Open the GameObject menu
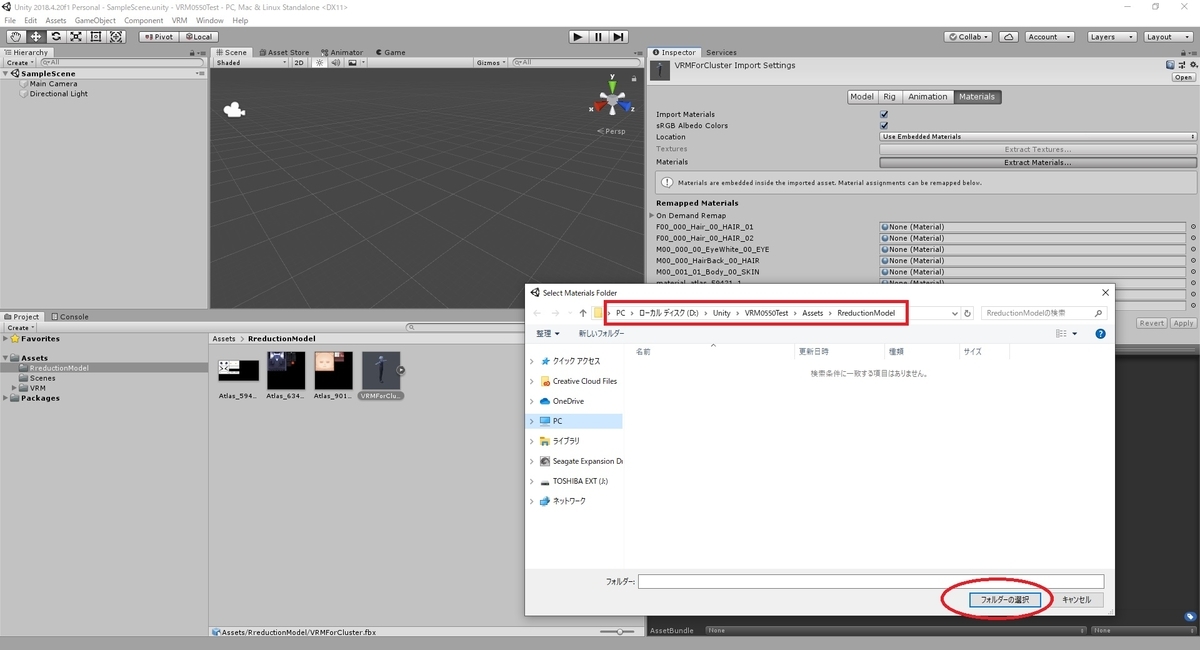This screenshot has width=1200, height=650. [x=95, y=20]
